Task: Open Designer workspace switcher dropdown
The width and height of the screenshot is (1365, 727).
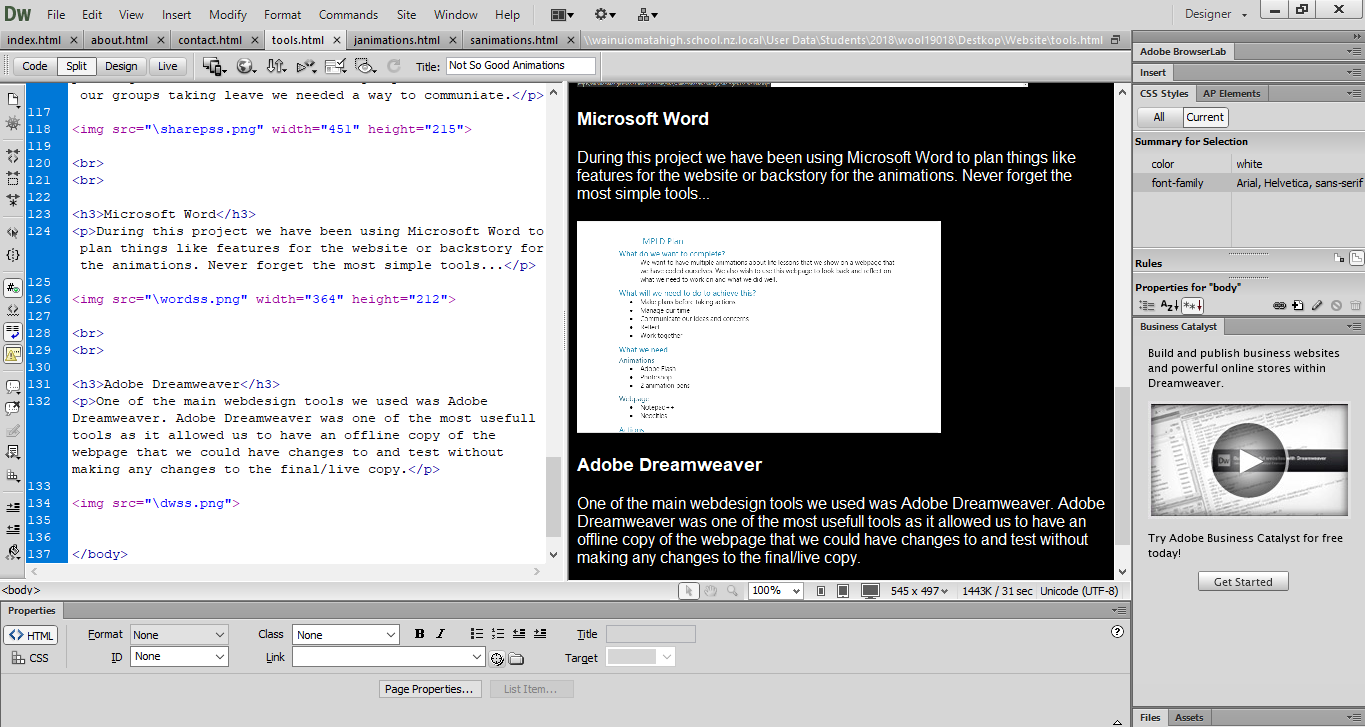Action: [x=1216, y=15]
